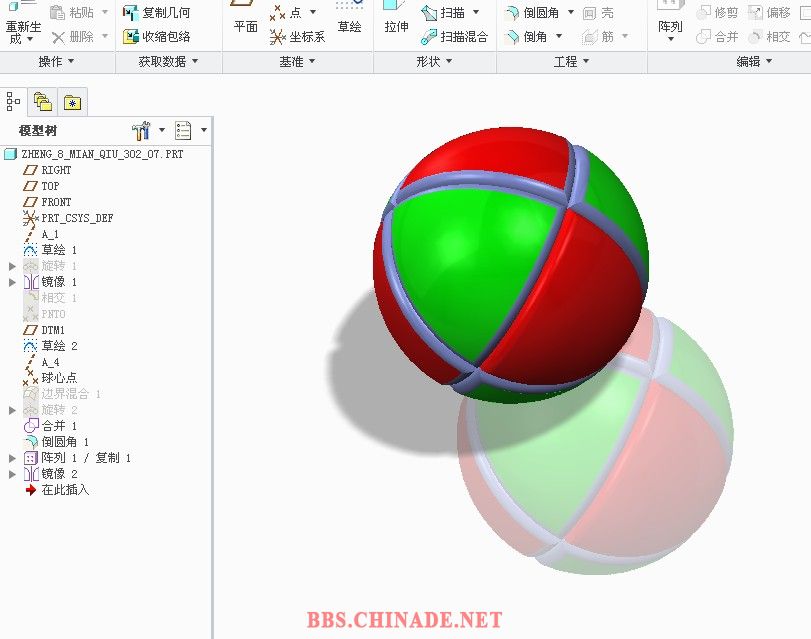Switch to the folder browser tab

tap(42, 101)
